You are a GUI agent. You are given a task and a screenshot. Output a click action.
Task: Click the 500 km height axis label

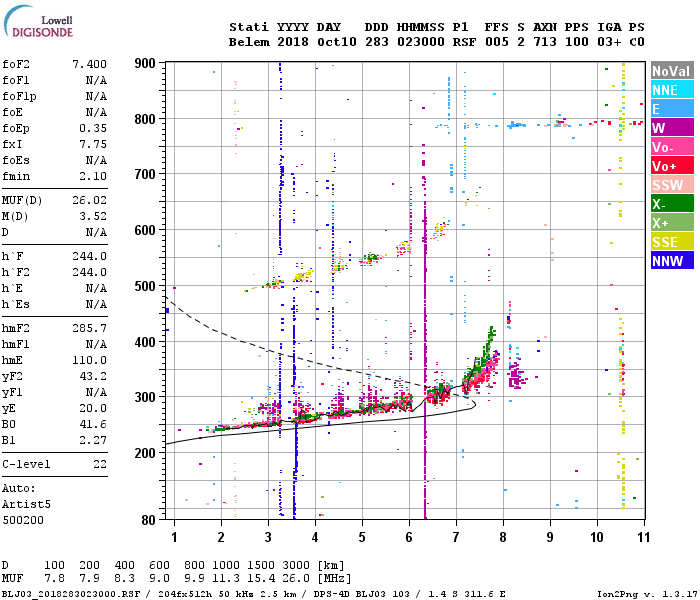click(x=145, y=286)
